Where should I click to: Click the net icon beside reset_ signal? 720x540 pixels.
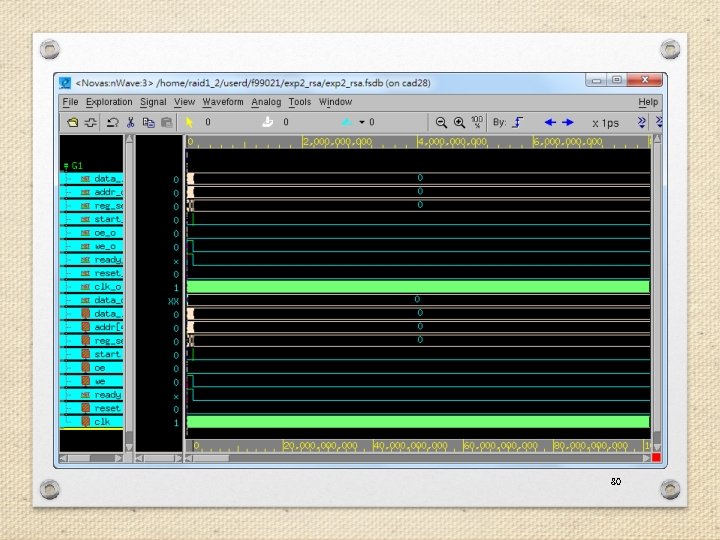[85, 274]
